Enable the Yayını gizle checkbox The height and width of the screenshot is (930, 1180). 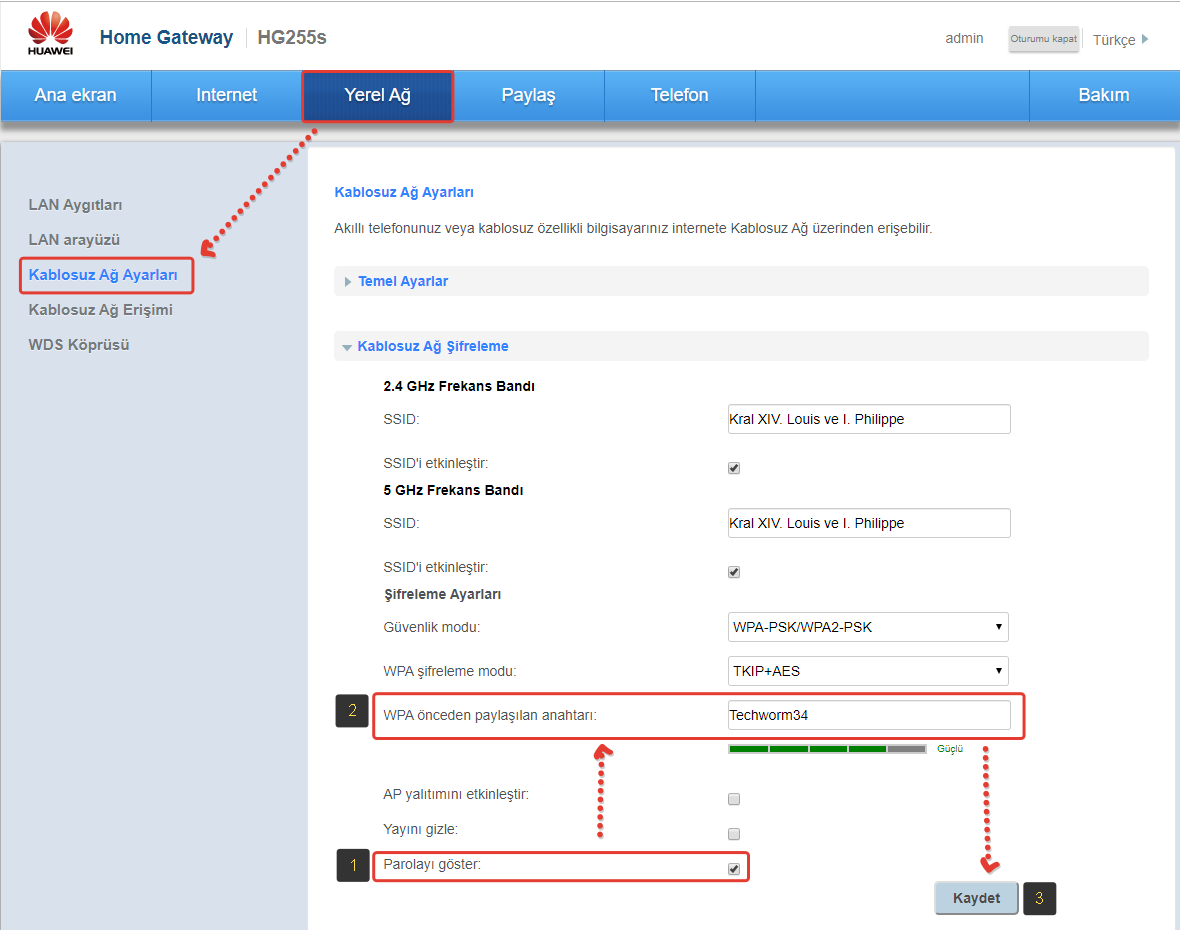(734, 834)
